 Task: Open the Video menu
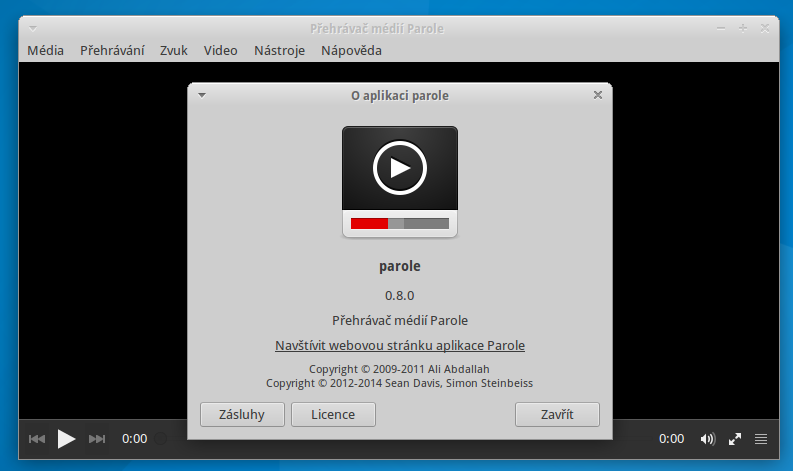(x=221, y=51)
